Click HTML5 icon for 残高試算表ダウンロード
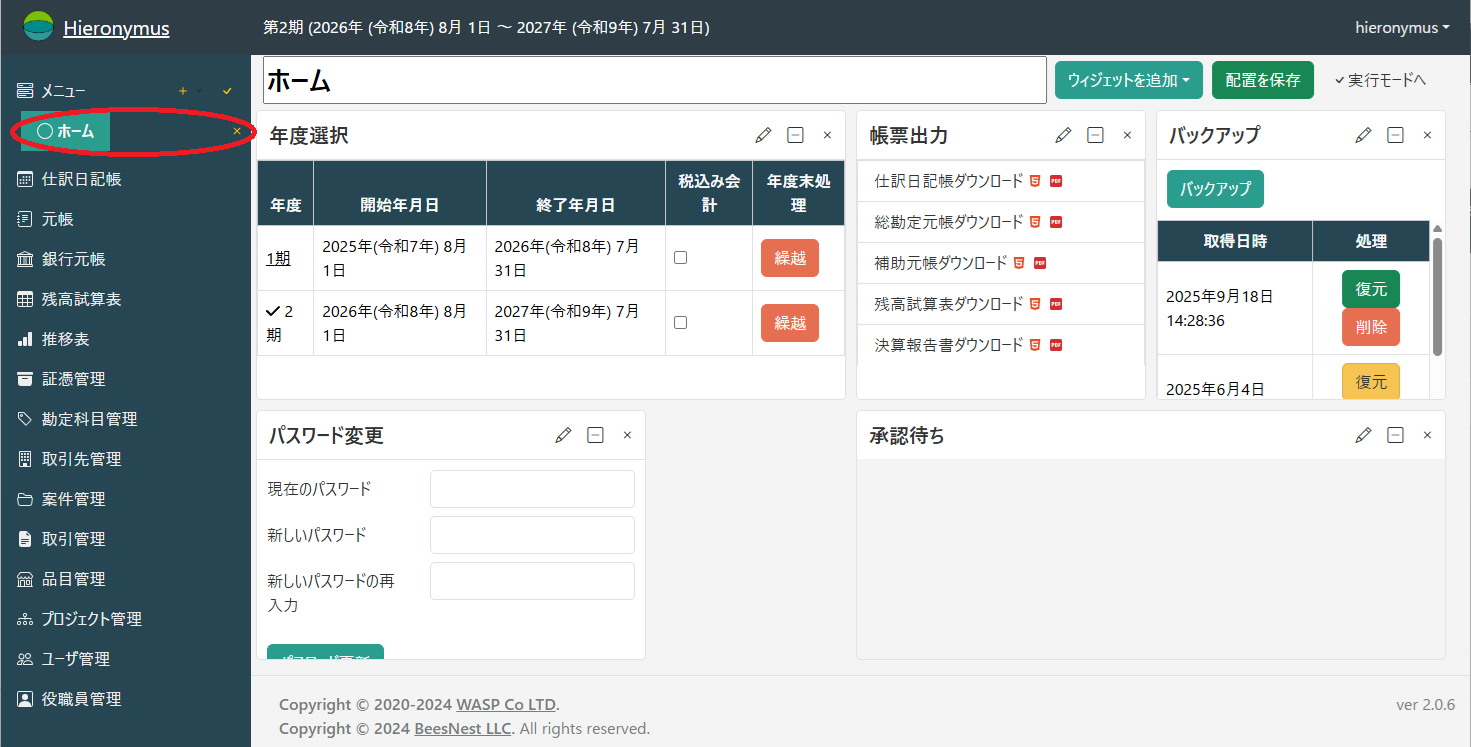The width and height of the screenshot is (1471, 747). coord(1035,304)
